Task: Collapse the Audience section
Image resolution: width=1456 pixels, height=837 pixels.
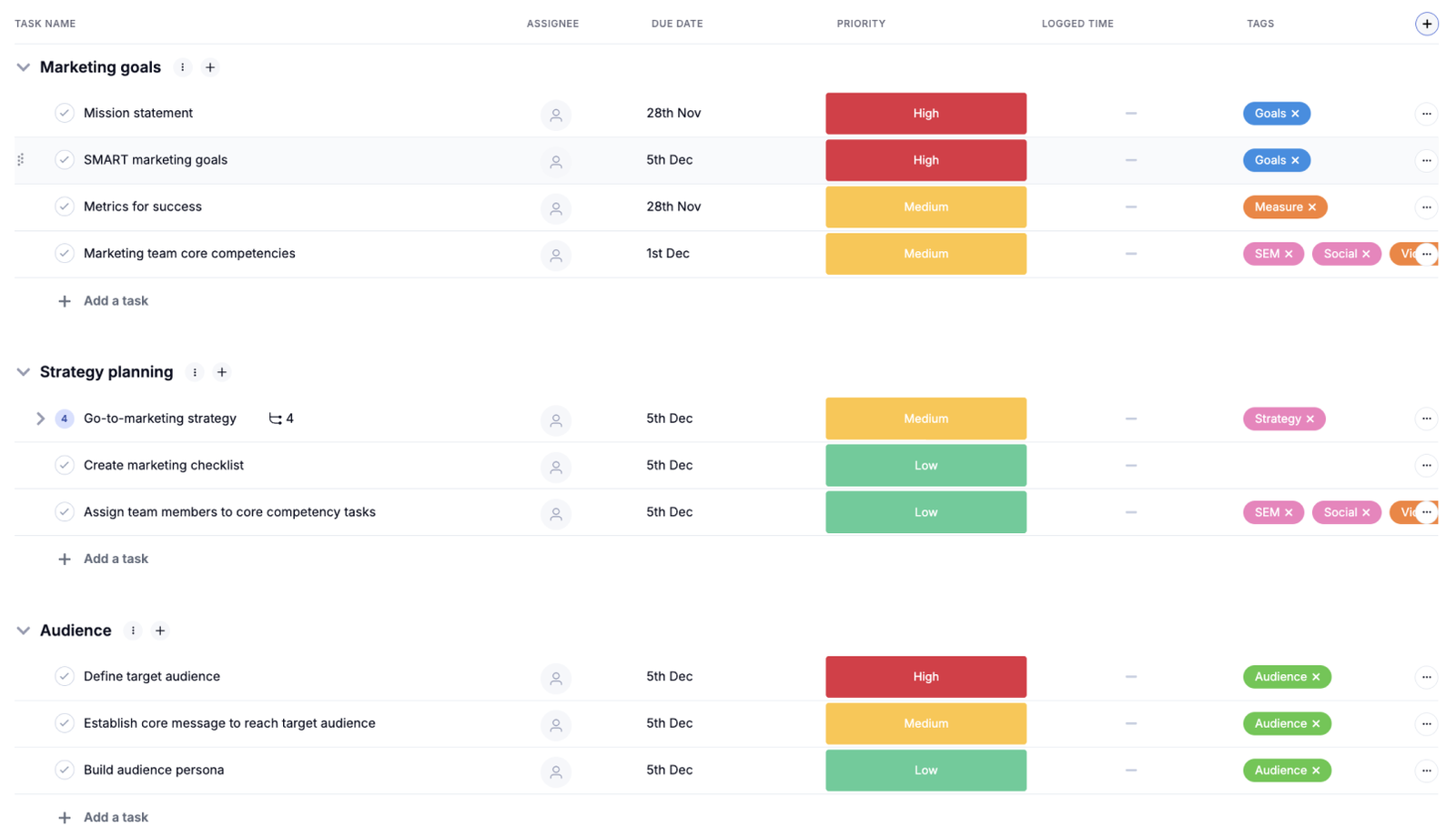Action: click(x=24, y=630)
